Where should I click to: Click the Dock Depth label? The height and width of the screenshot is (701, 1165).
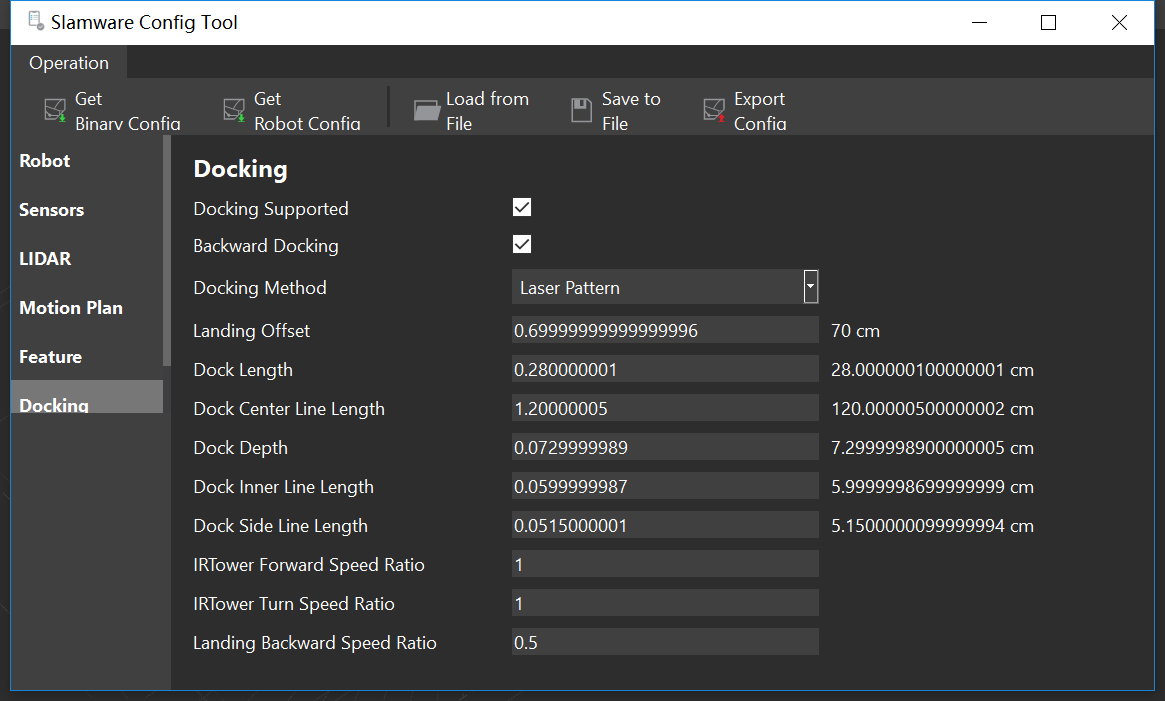coord(240,448)
